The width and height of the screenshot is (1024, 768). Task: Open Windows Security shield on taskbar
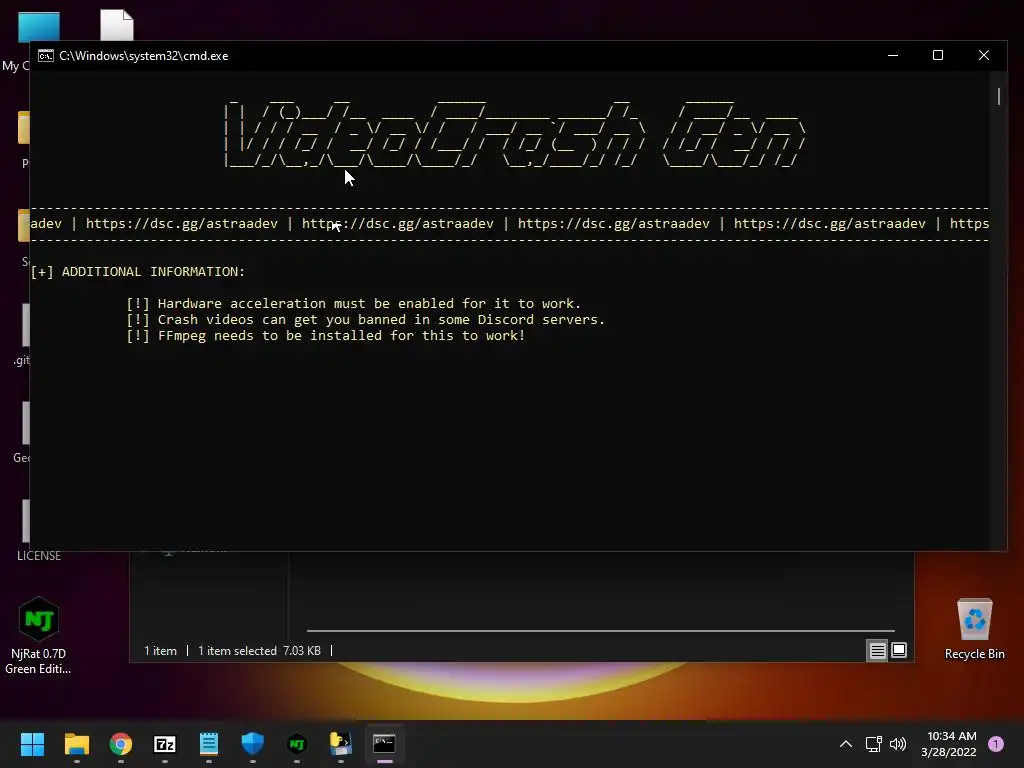tap(253, 743)
